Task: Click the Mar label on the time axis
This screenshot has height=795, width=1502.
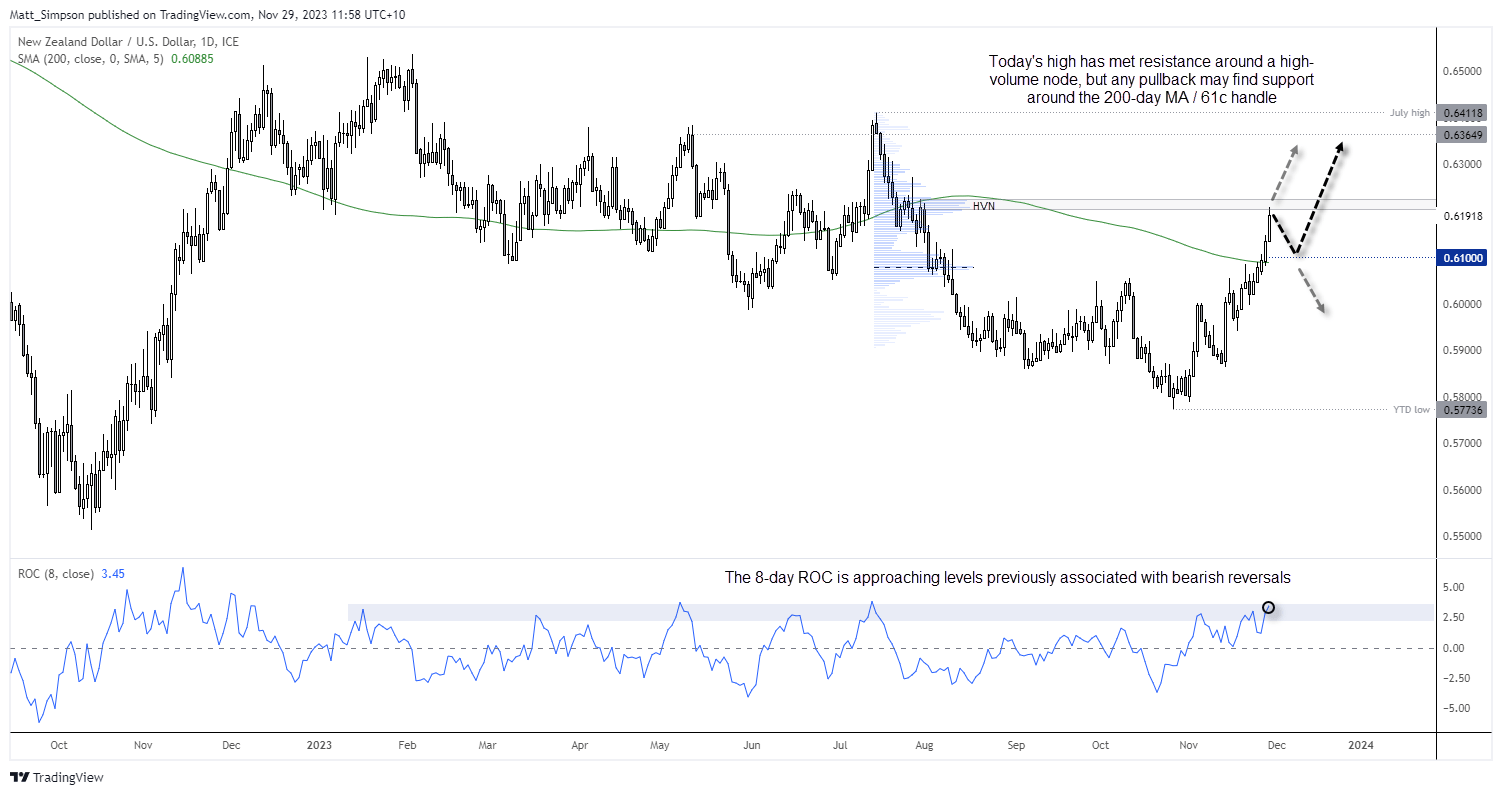Action: click(486, 745)
